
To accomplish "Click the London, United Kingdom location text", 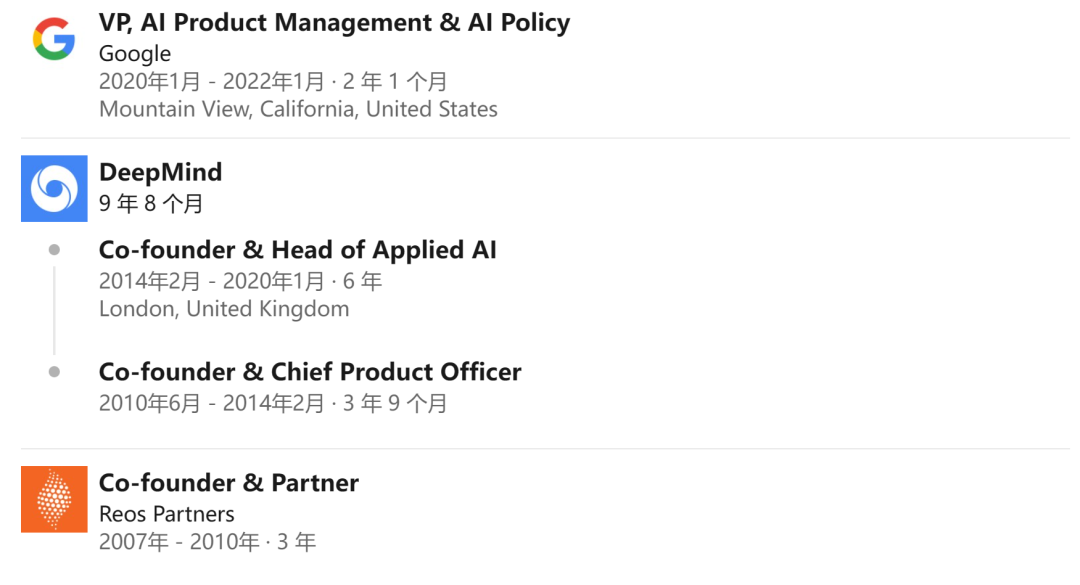I will [x=224, y=309].
